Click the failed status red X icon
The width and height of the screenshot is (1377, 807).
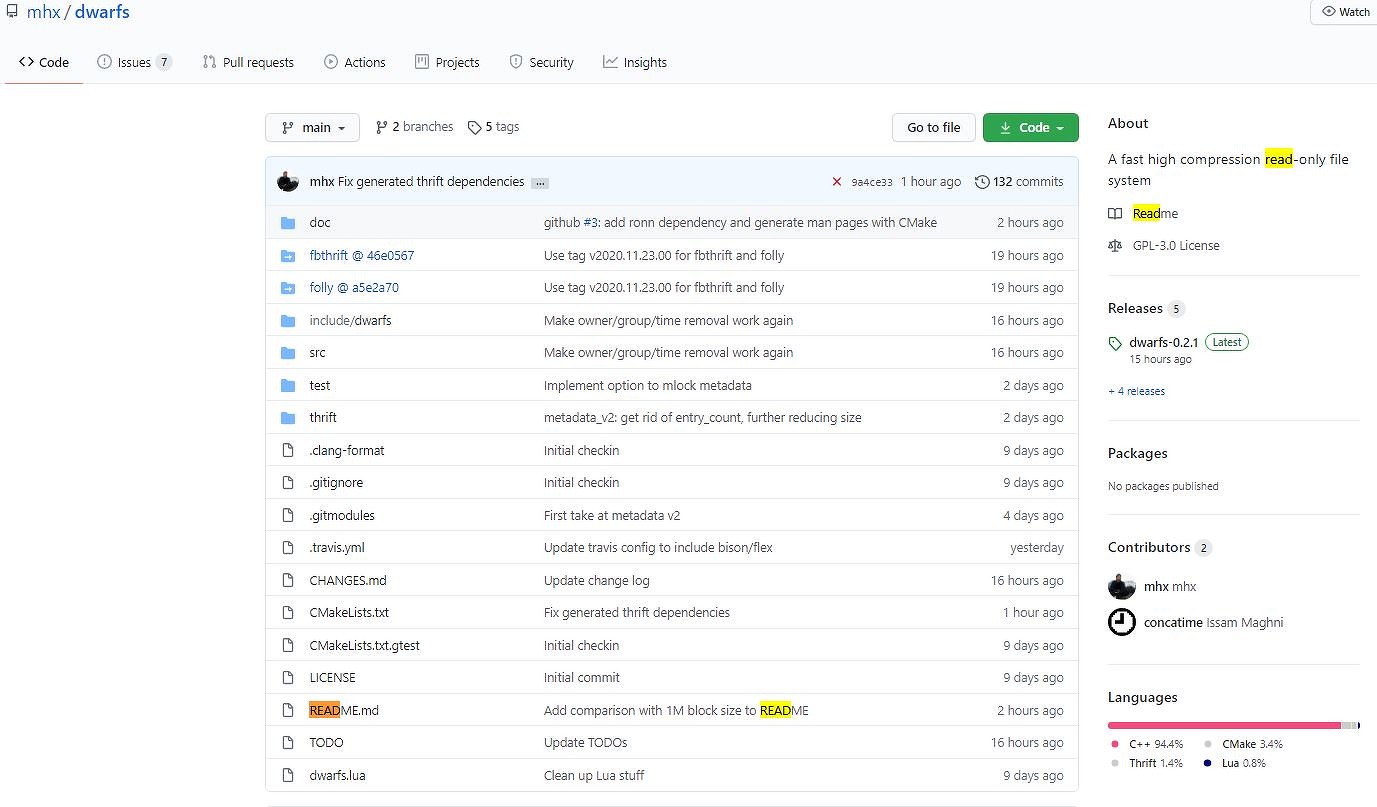click(x=836, y=182)
